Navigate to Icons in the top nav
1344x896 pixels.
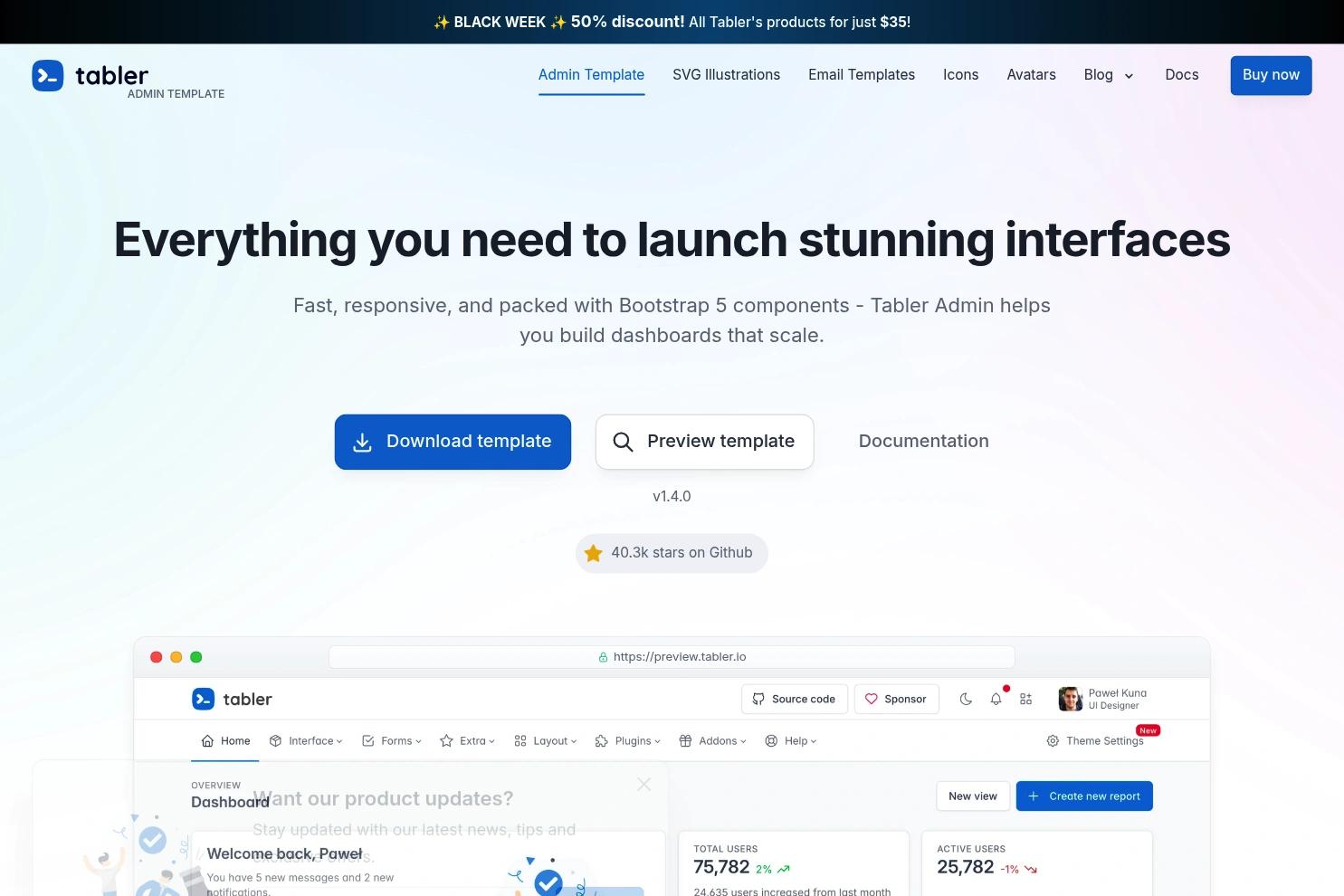pos(960,75)
